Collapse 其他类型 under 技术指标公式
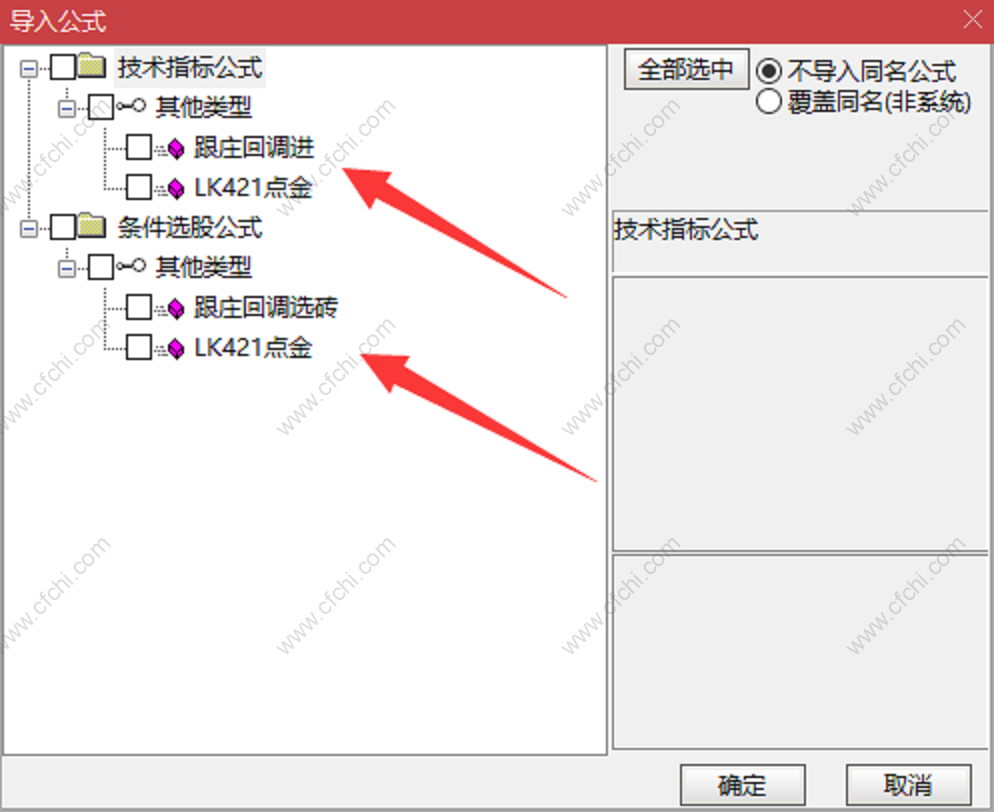Viewport: 994px width, 812px height. point(67,109)
